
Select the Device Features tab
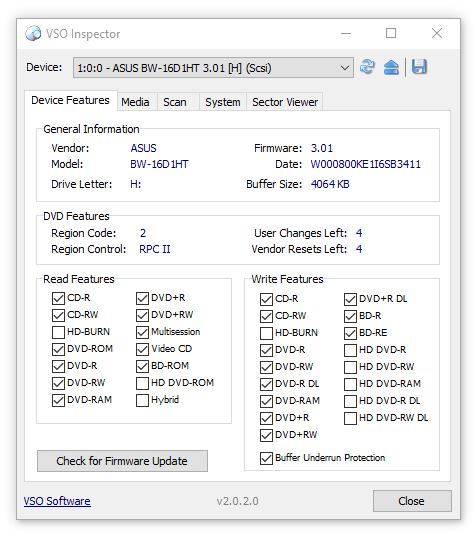[x=70, y=100]
